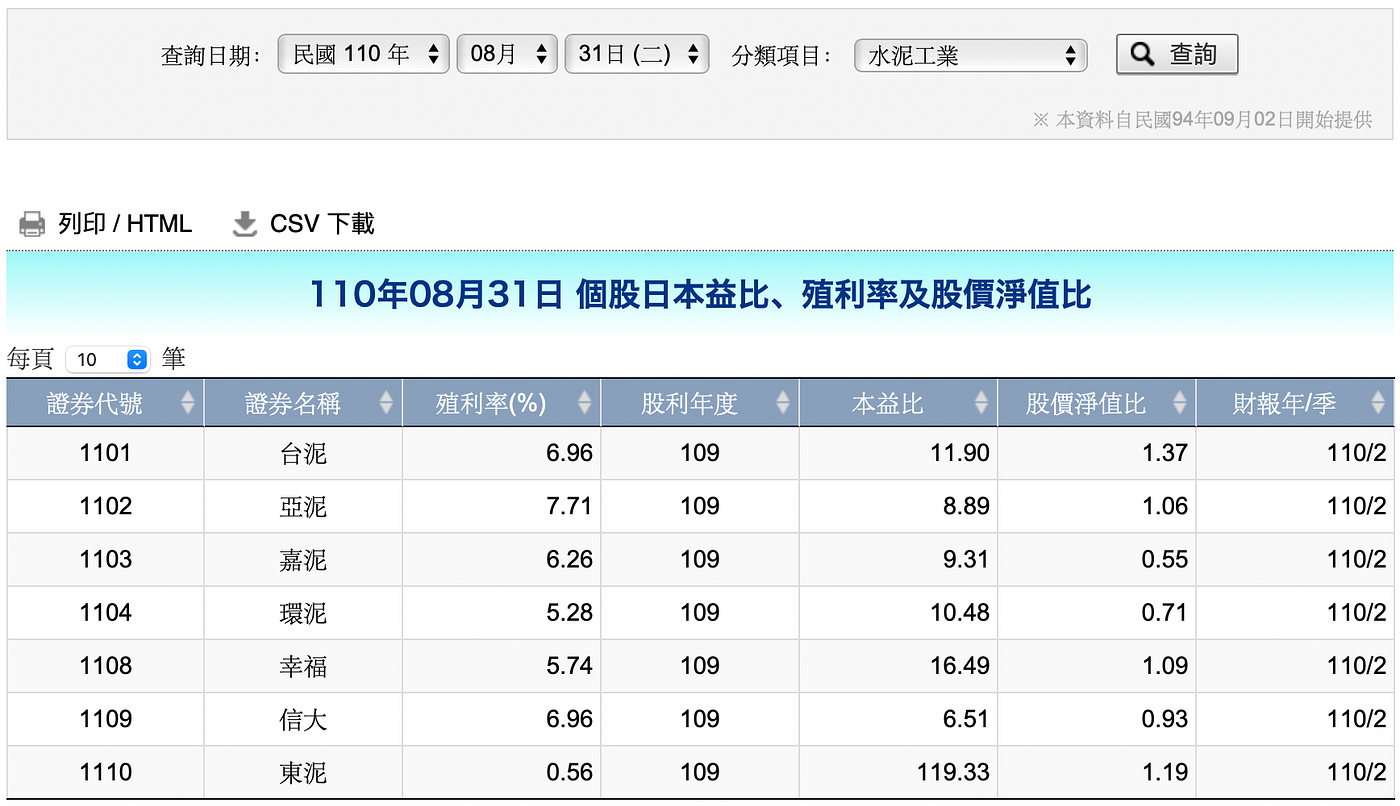This screenshot has height=806, width=1400.
Task: Click the stock name 信大
Action: point(303,719)
